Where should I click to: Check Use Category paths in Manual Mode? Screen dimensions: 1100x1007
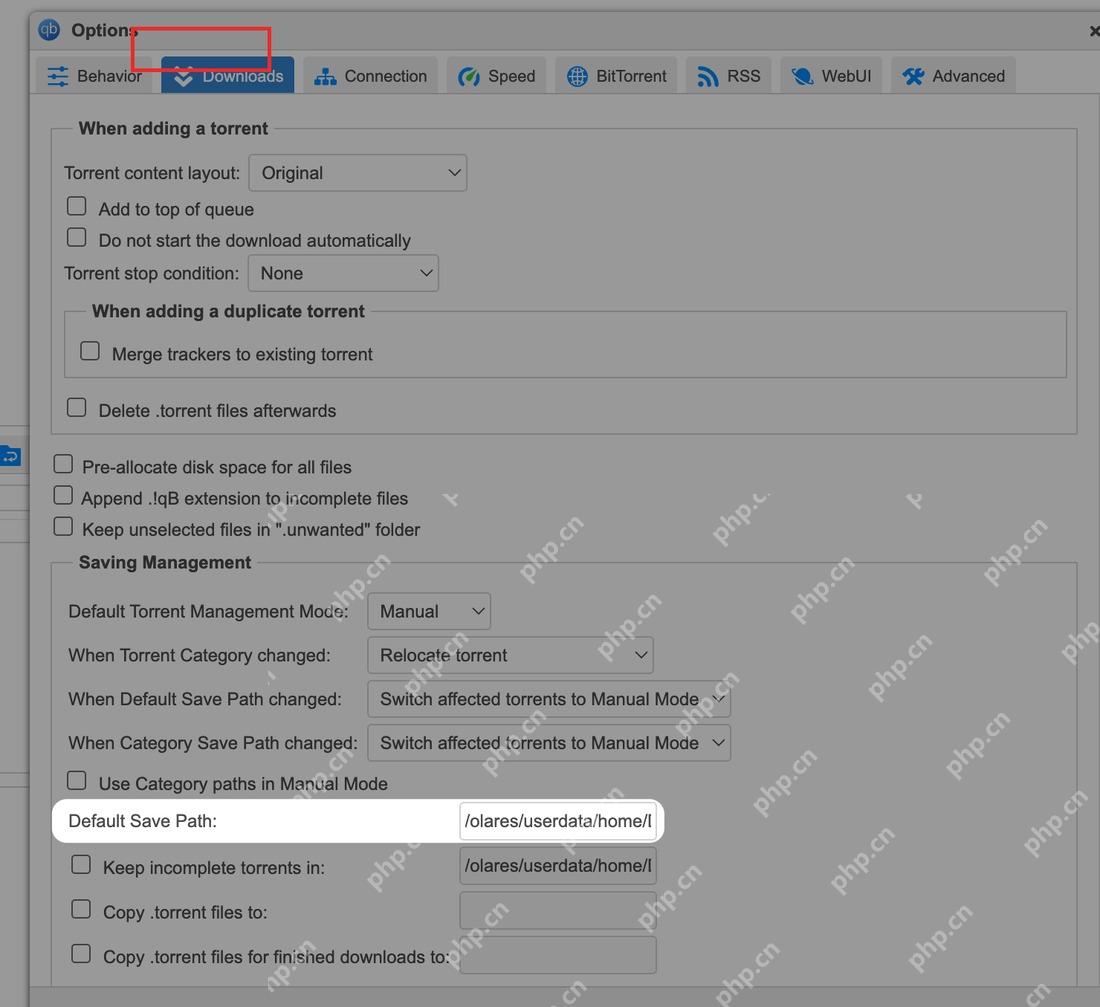[x=76, y=780]
